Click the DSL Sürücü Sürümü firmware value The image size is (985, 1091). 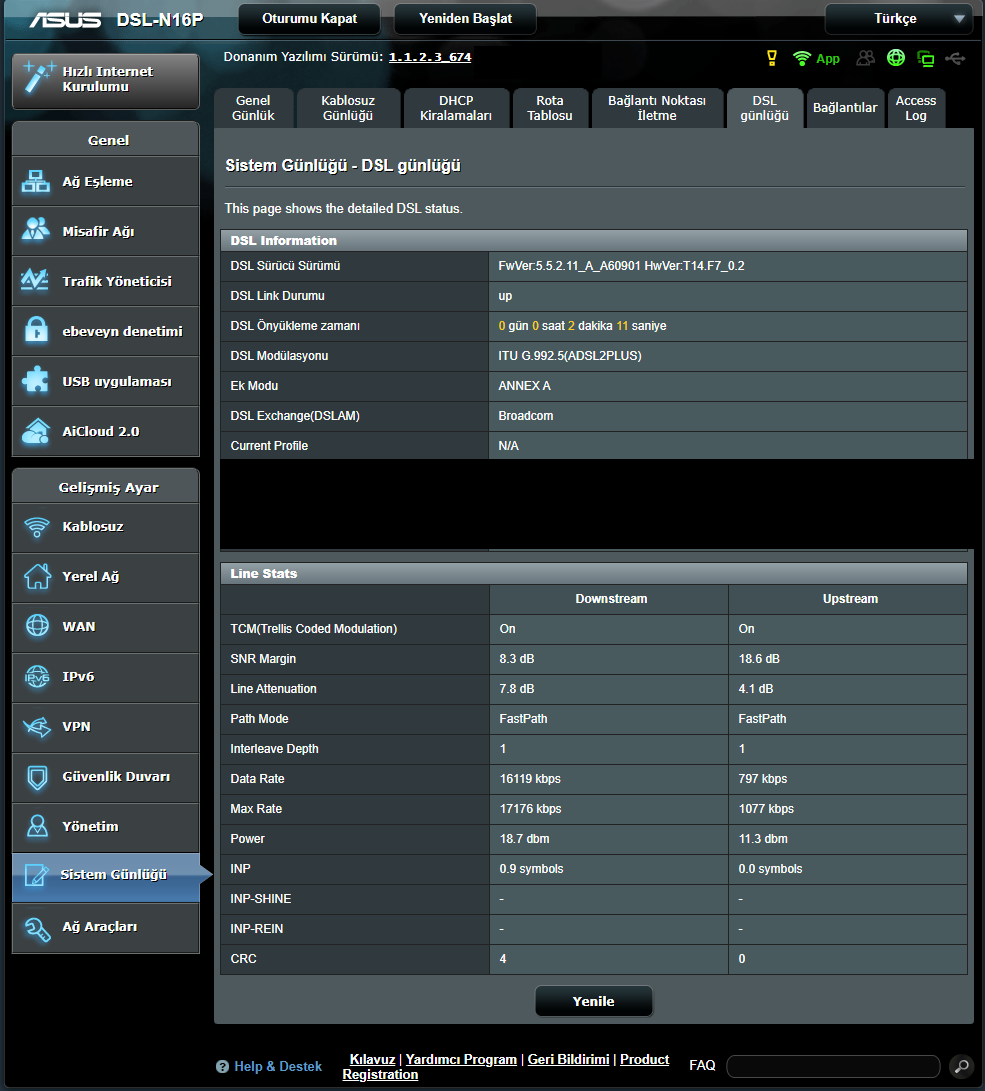coord(621,266)
